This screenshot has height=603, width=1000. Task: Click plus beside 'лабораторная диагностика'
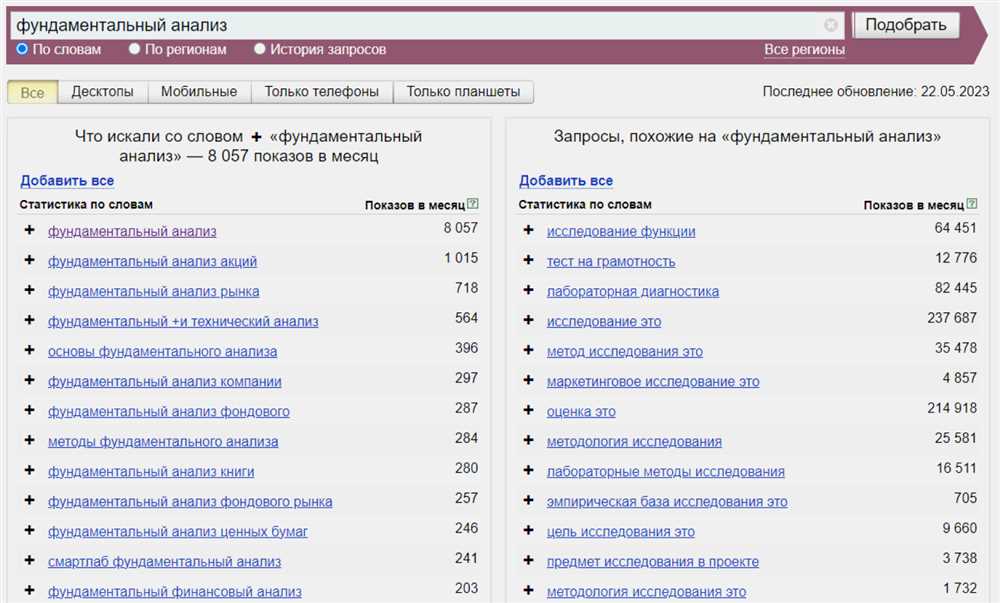[x=528, y=290]
